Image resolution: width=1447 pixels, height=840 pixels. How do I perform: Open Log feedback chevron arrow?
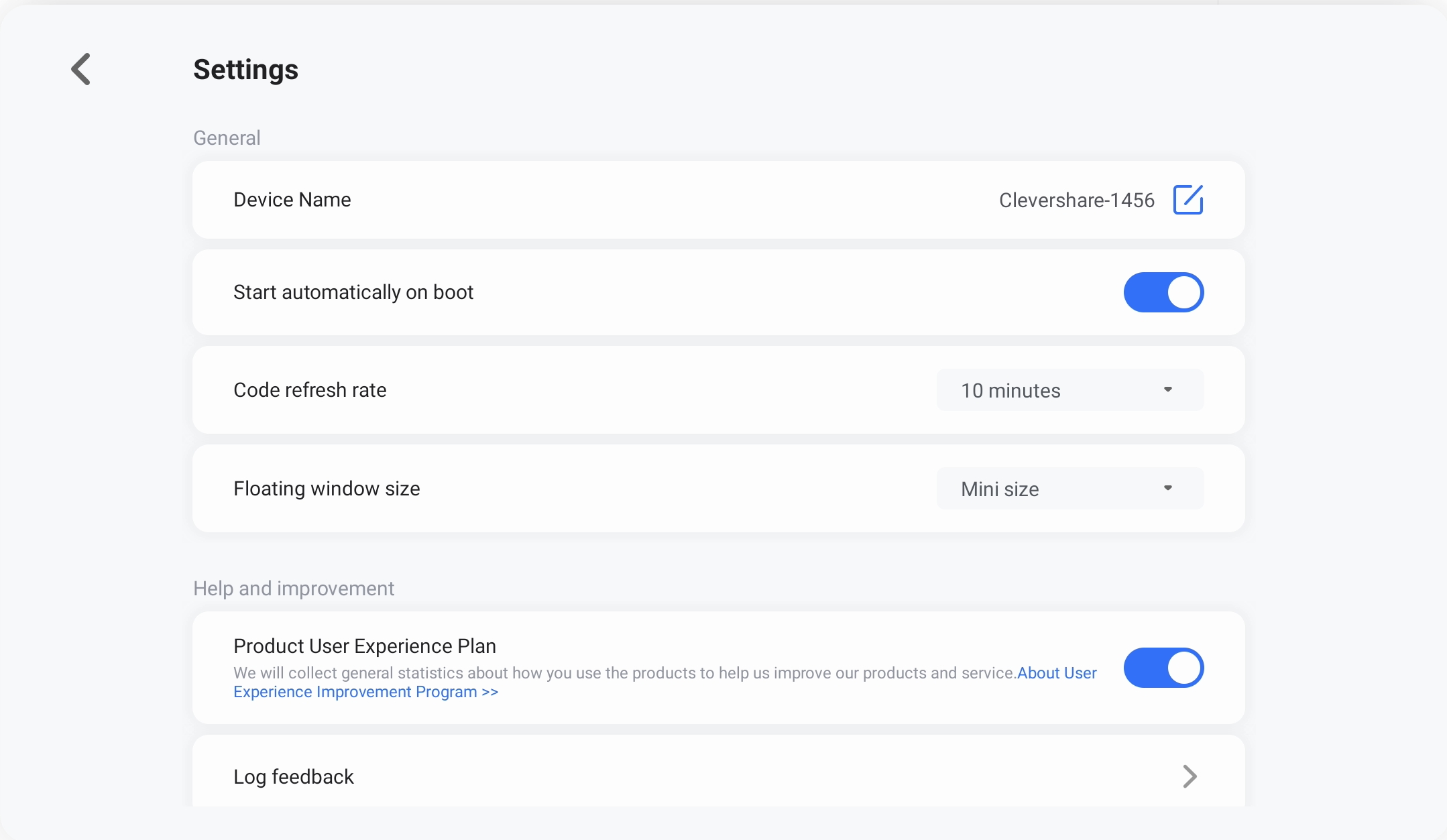pos(1190,776)
